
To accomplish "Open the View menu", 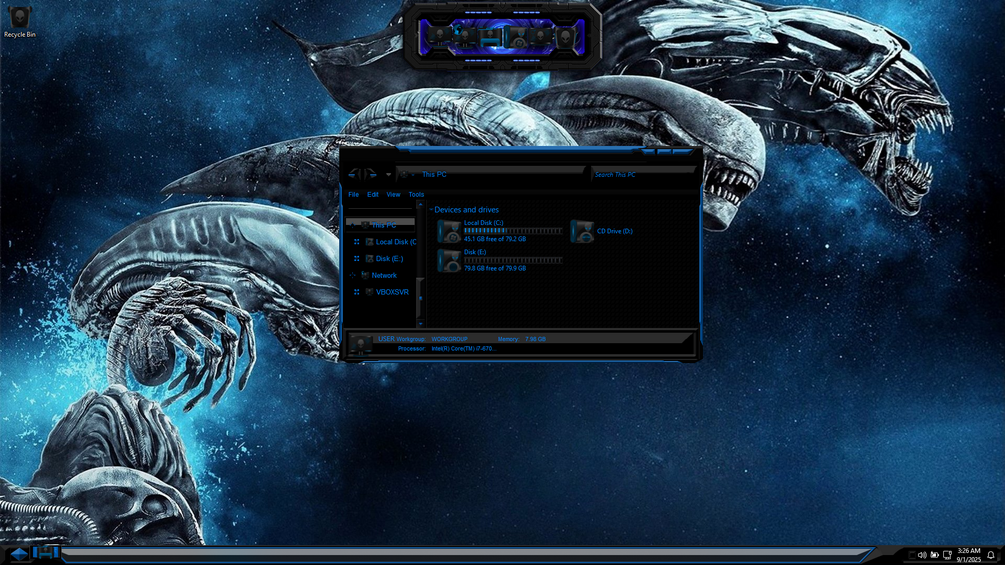I will [393, 194].
